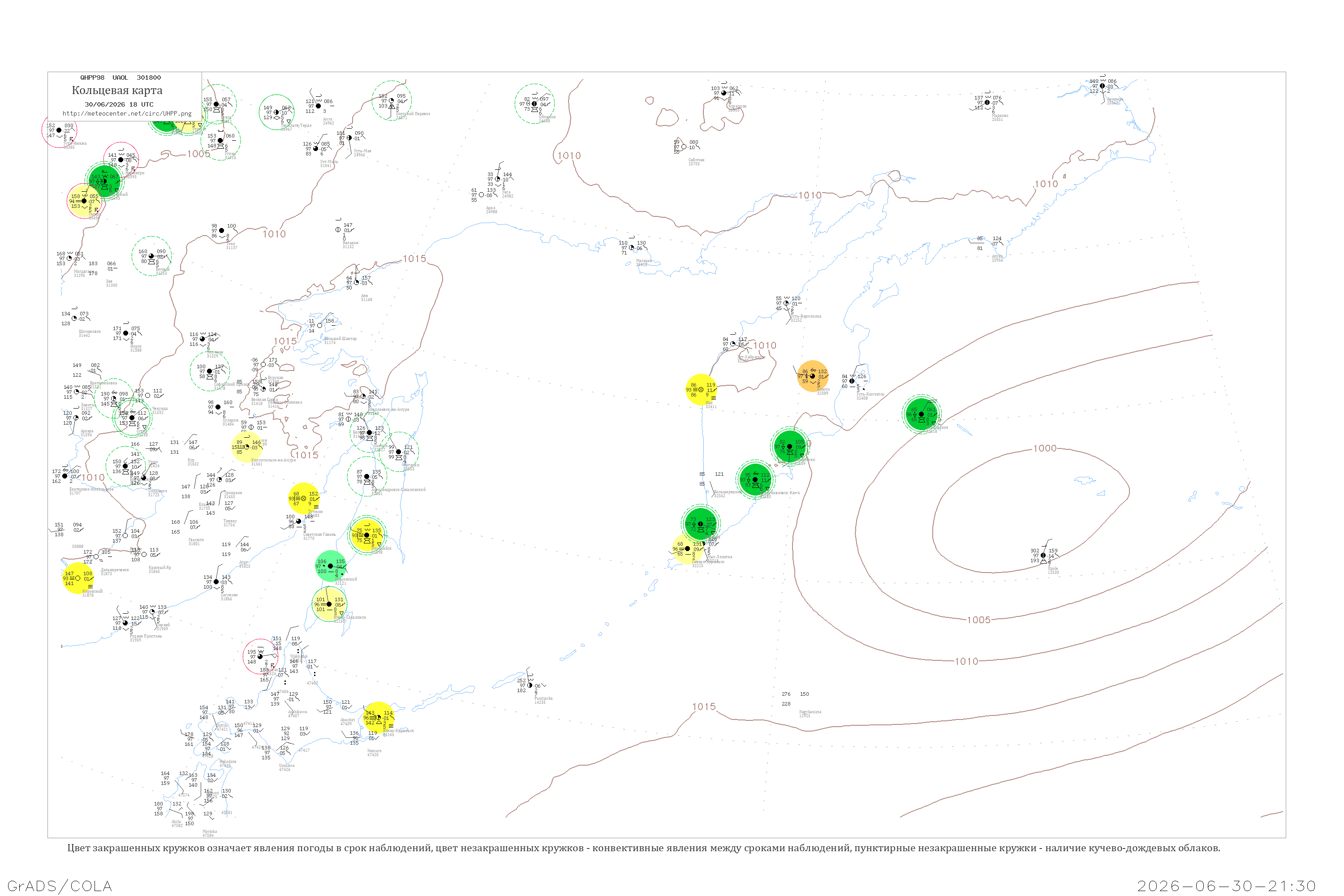1344x896 pixels.
Task: Click the station label "Усть-Мая"
Action: click(x=362, y=151)
